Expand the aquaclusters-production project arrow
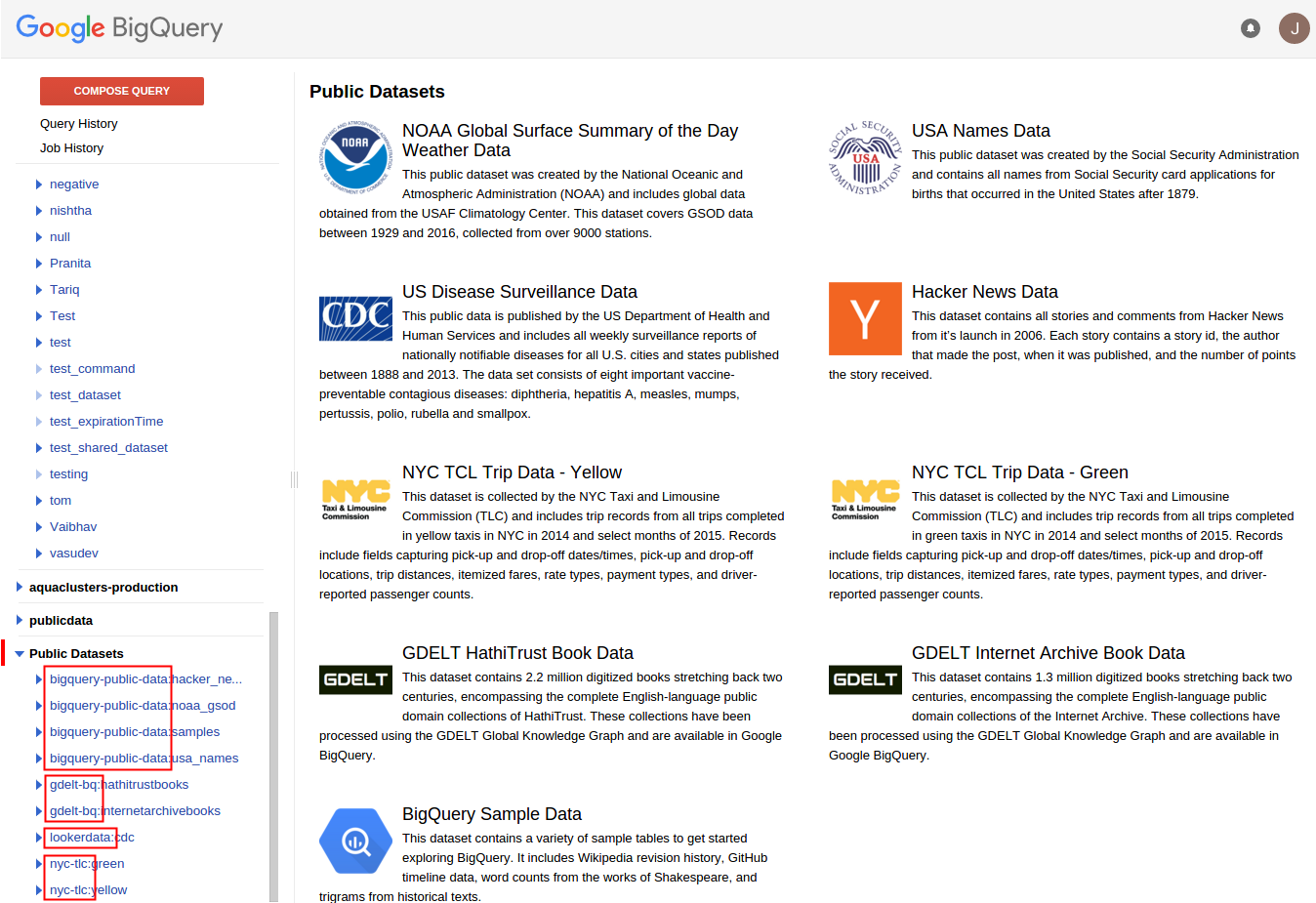The width and height of the screenshot is (1316, 903). (x=20, y=588)
